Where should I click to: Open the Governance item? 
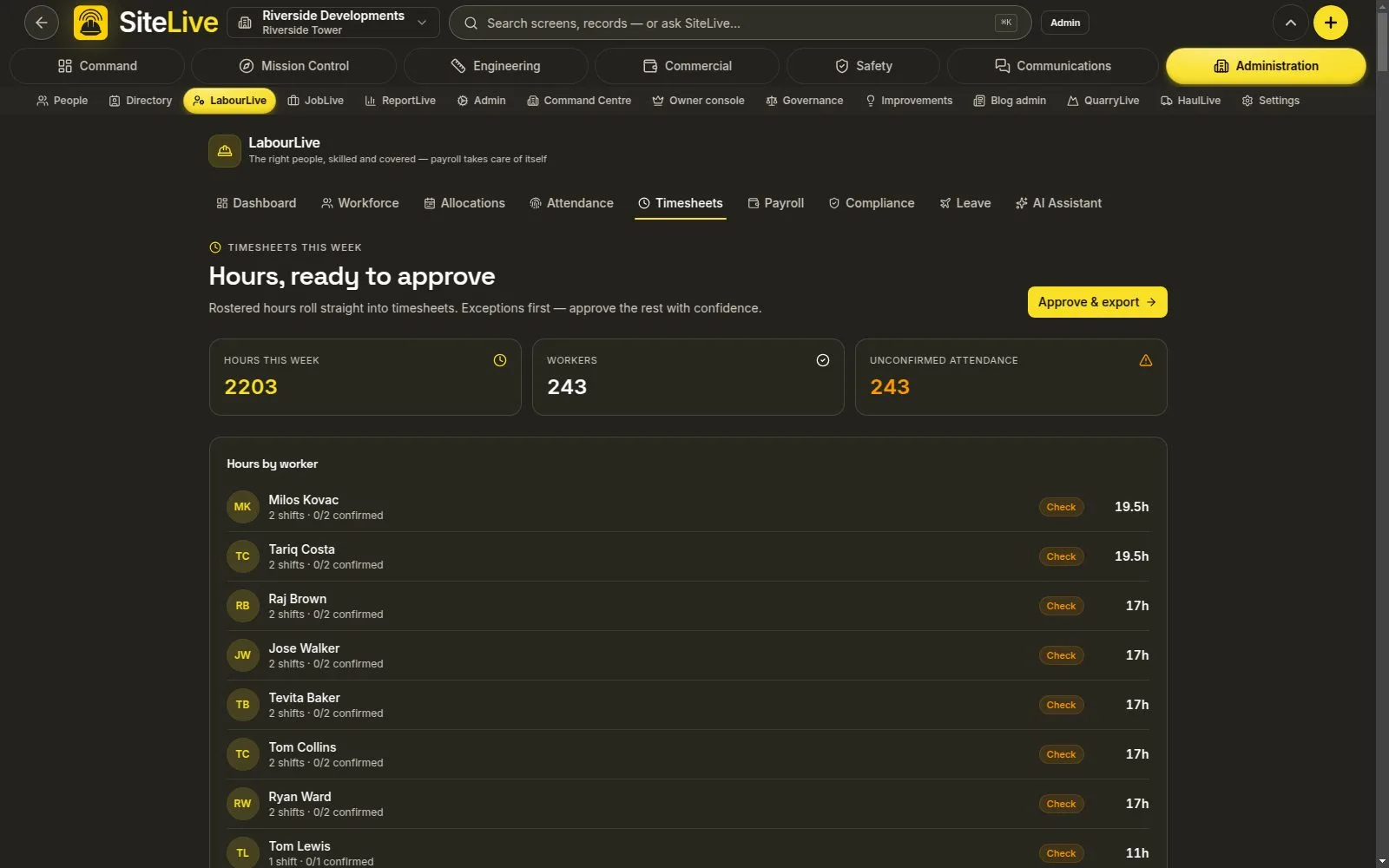805,101
